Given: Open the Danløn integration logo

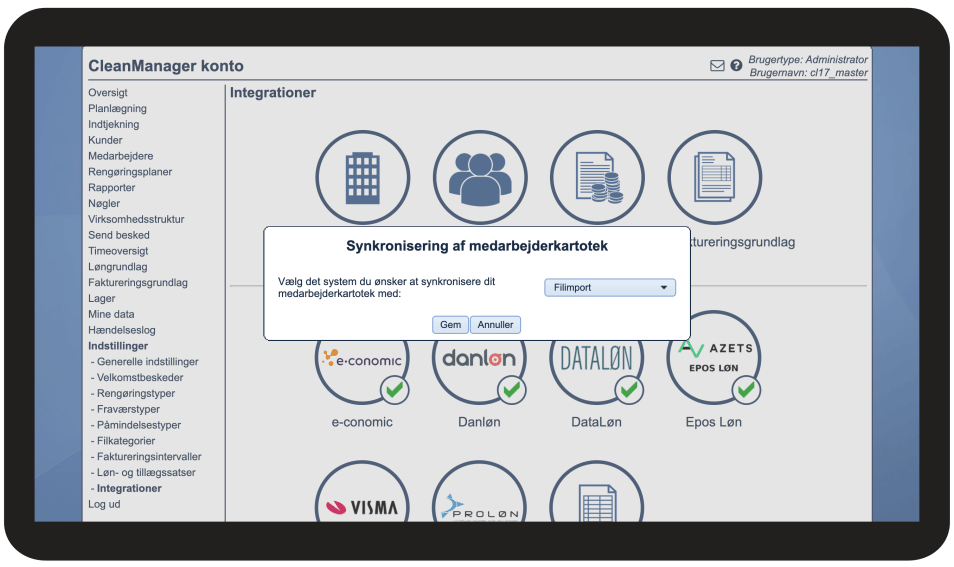Looking at the screenshot, I should pyautogui.click(x=479, y=359).
